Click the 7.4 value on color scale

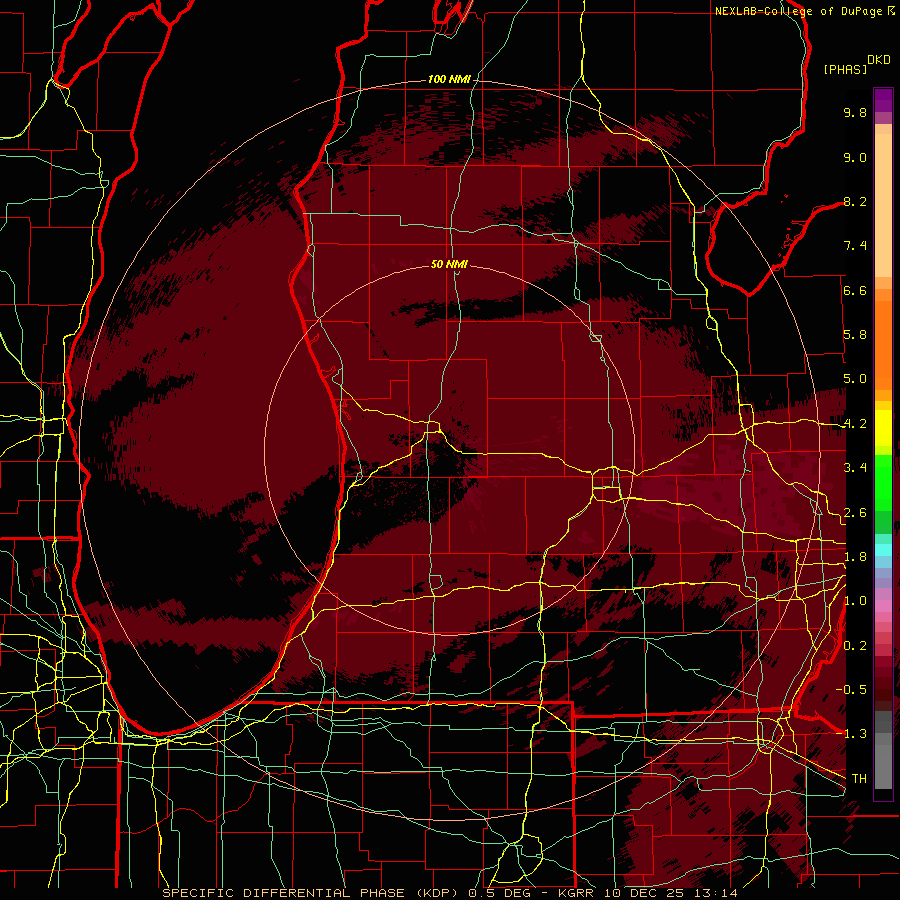[855, 246]
